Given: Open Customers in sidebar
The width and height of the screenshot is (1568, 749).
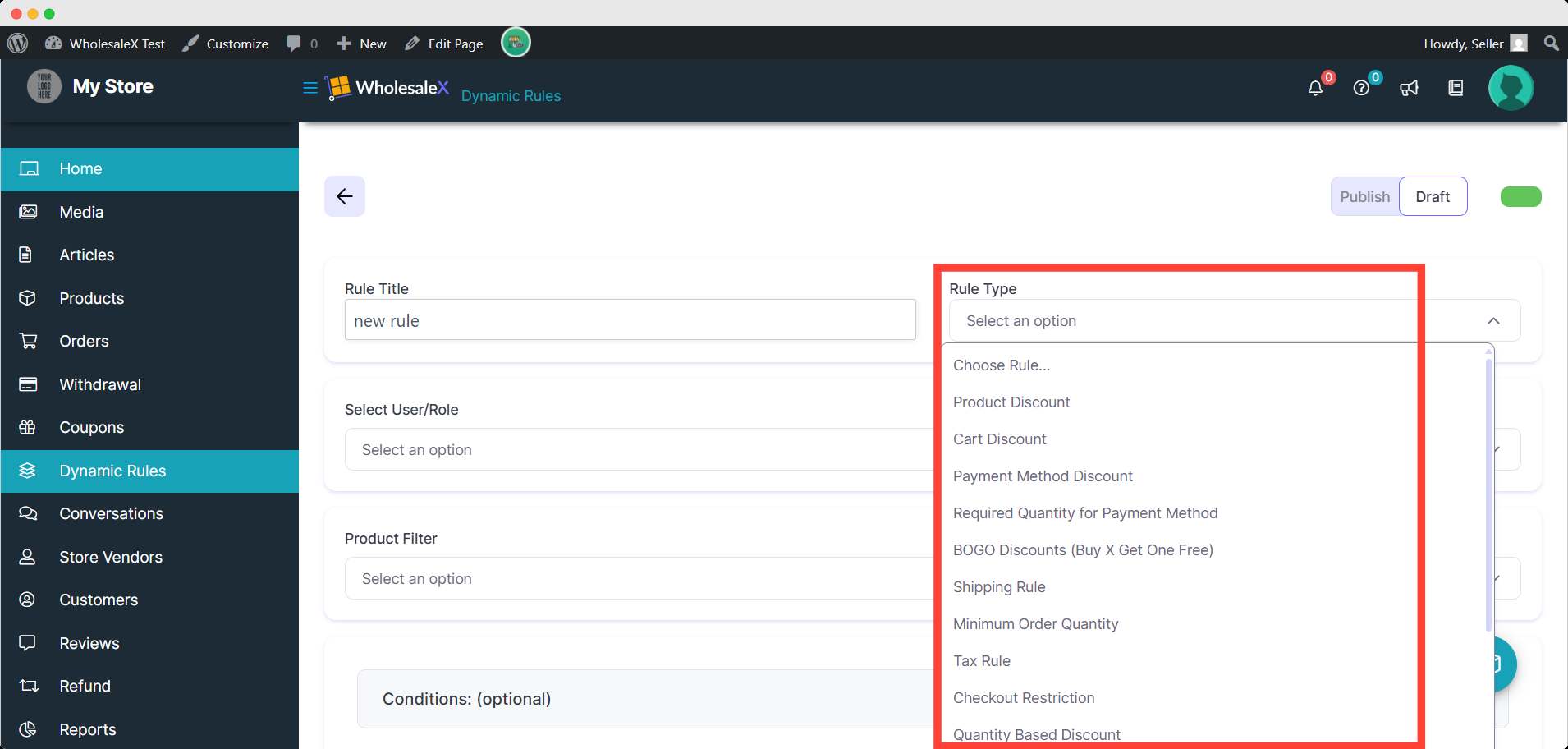Looking at the screenshot, I should [x=149, y=600].
